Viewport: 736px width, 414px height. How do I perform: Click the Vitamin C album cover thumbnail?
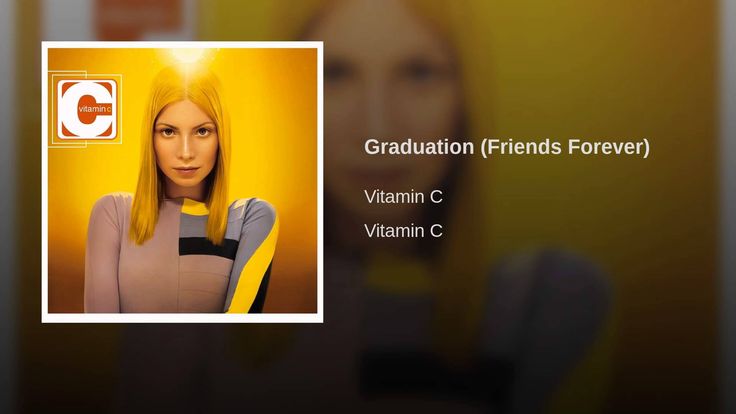pyautogui.click(x=182, y=182)
